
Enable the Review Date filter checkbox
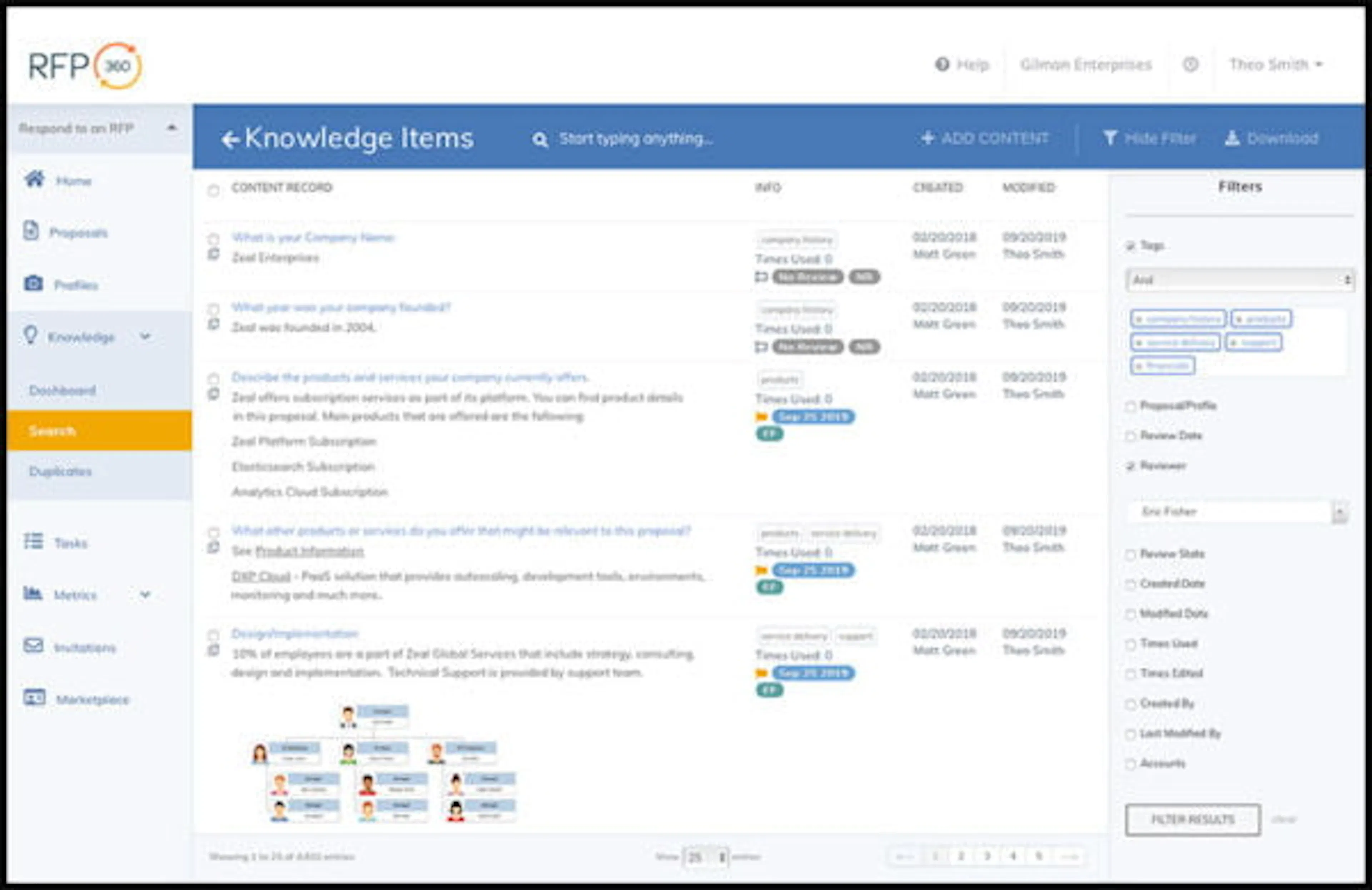click(x=1130, y=436)
